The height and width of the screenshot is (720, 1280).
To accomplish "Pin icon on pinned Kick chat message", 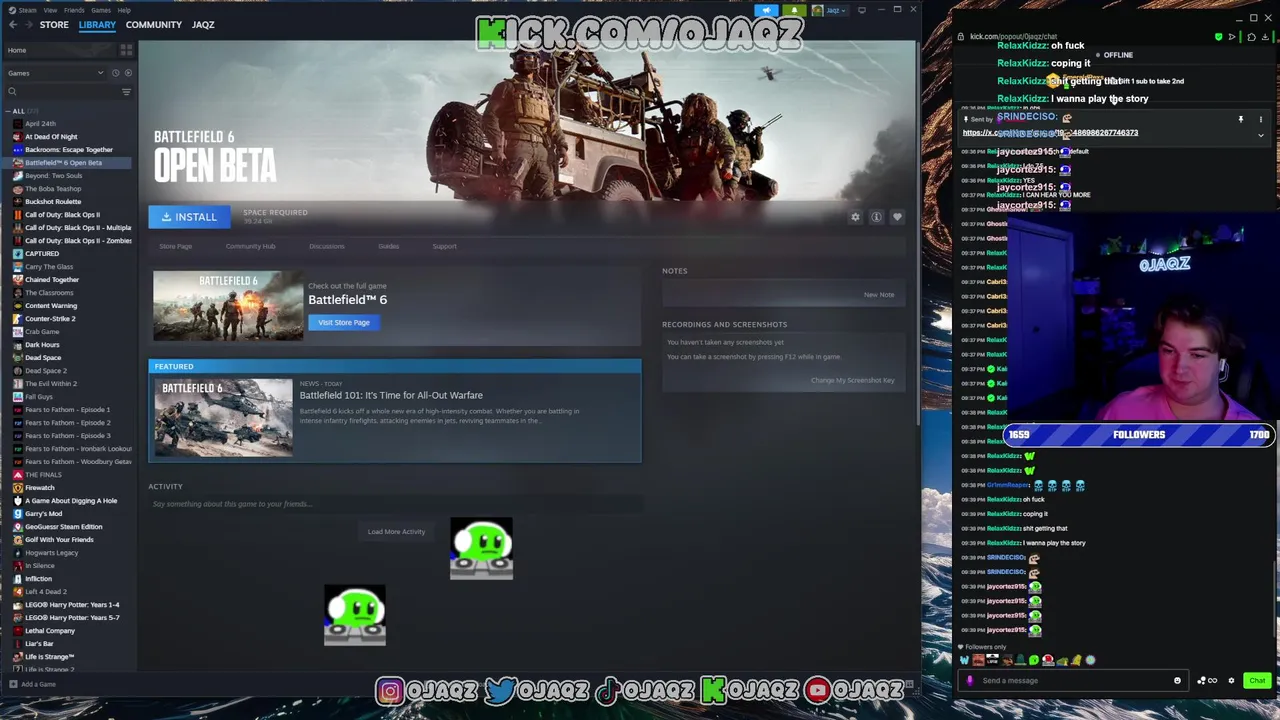I will (x=1241, y=119).
